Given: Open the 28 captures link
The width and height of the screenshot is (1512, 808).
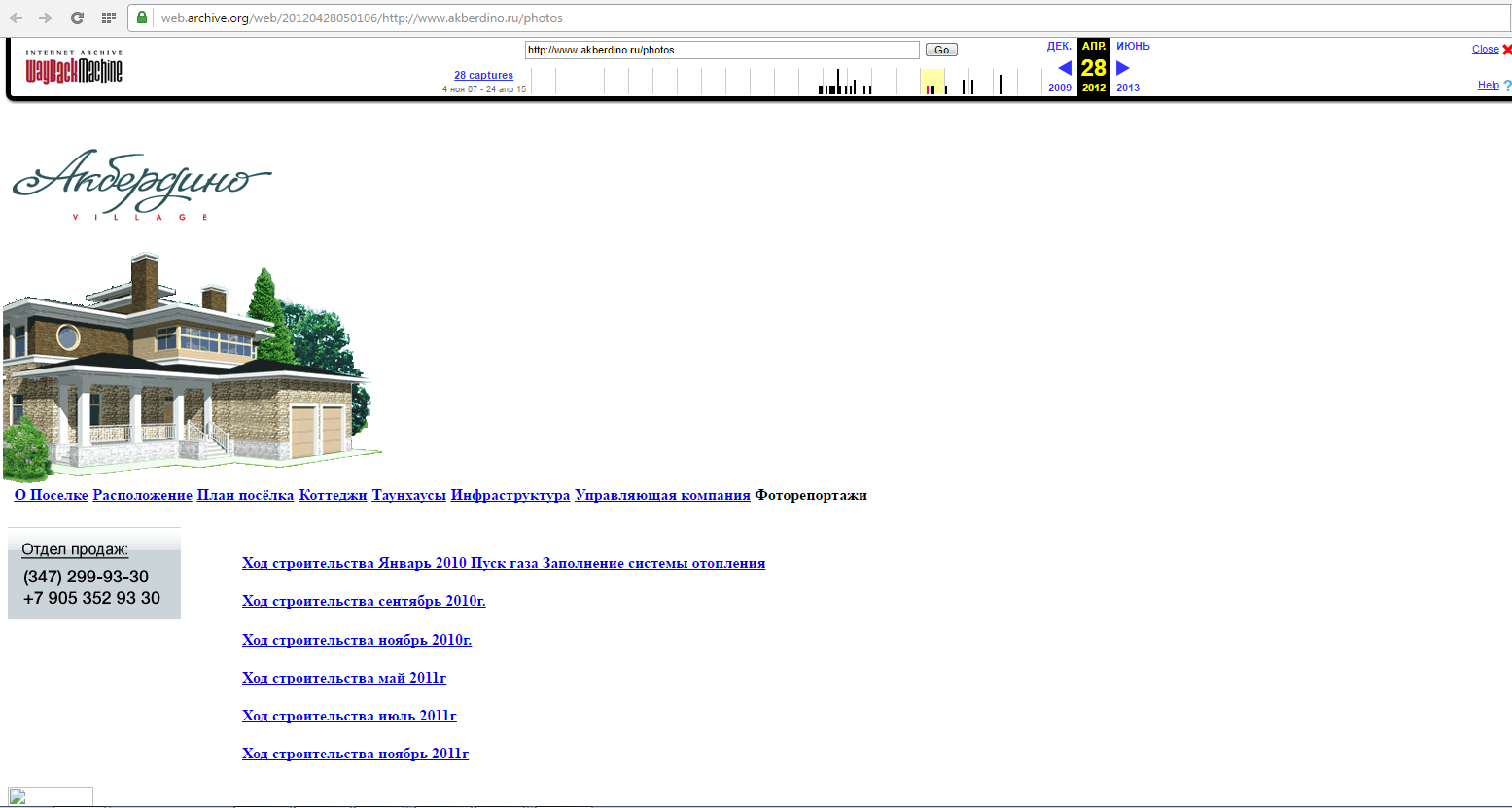Looking at the screenshot, I should point(483,75).
